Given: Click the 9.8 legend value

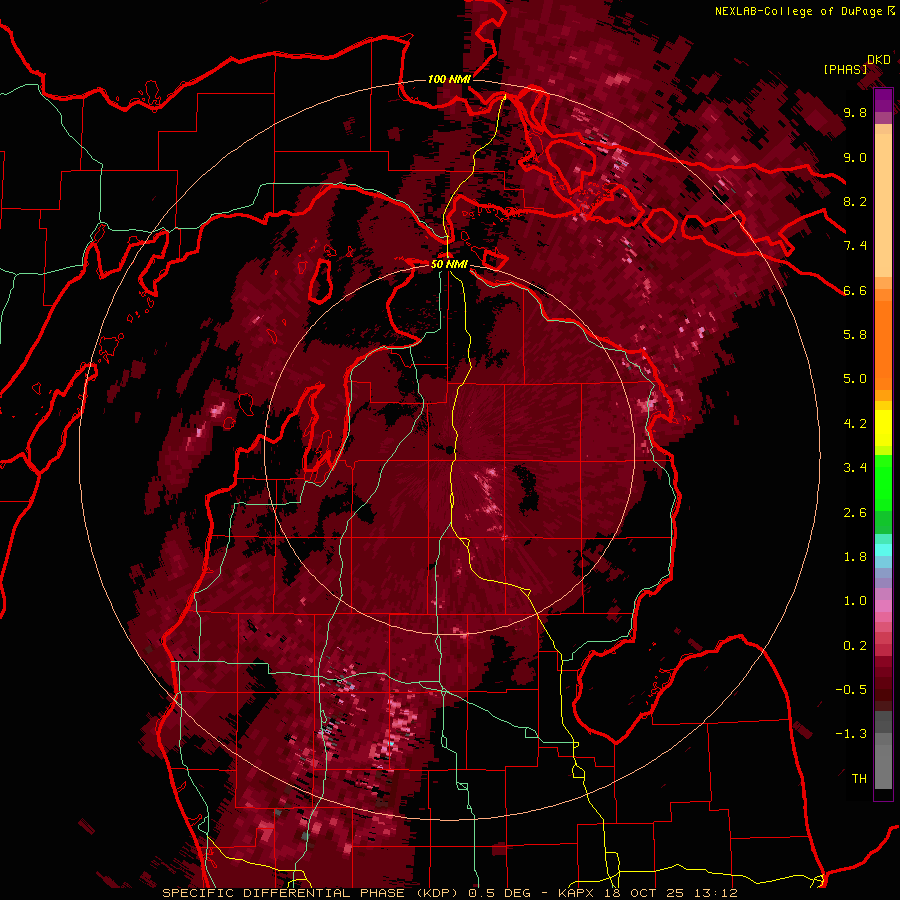Looking at the screenshot, I should 855,112.
